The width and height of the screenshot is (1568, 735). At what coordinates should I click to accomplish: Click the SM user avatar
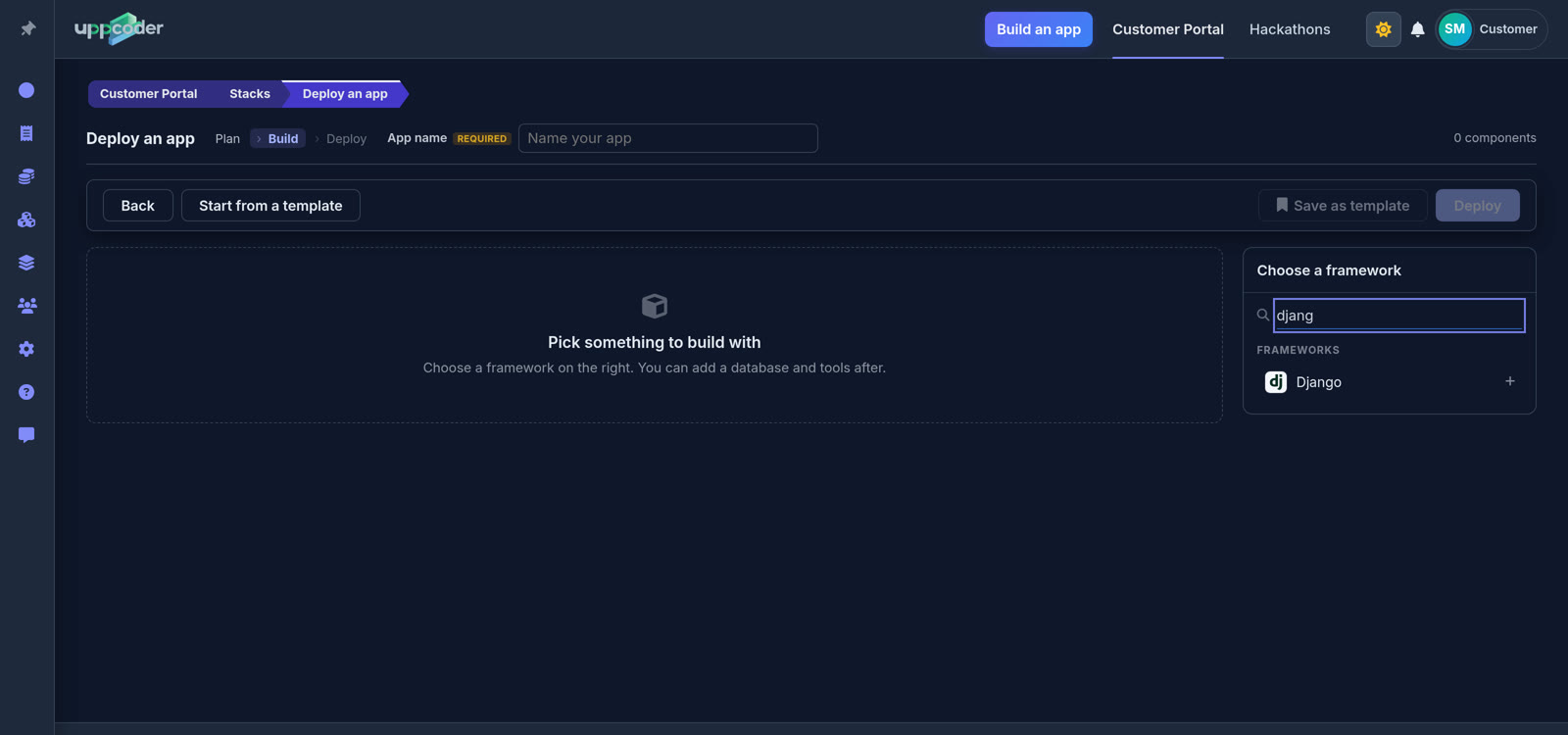click(x=1454, y=29)
